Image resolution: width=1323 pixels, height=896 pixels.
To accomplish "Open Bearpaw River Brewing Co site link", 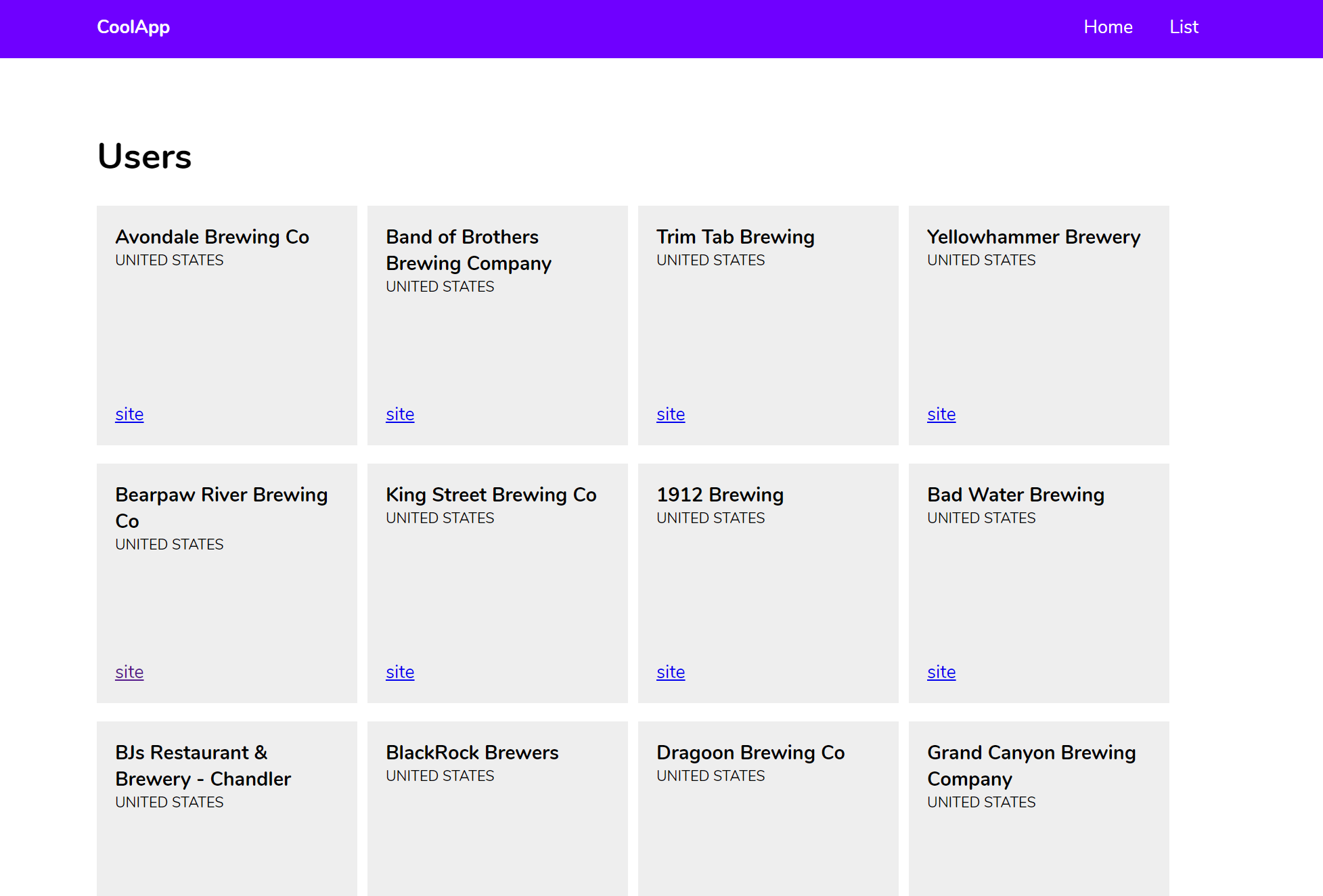I will click(x=129, y=672).
